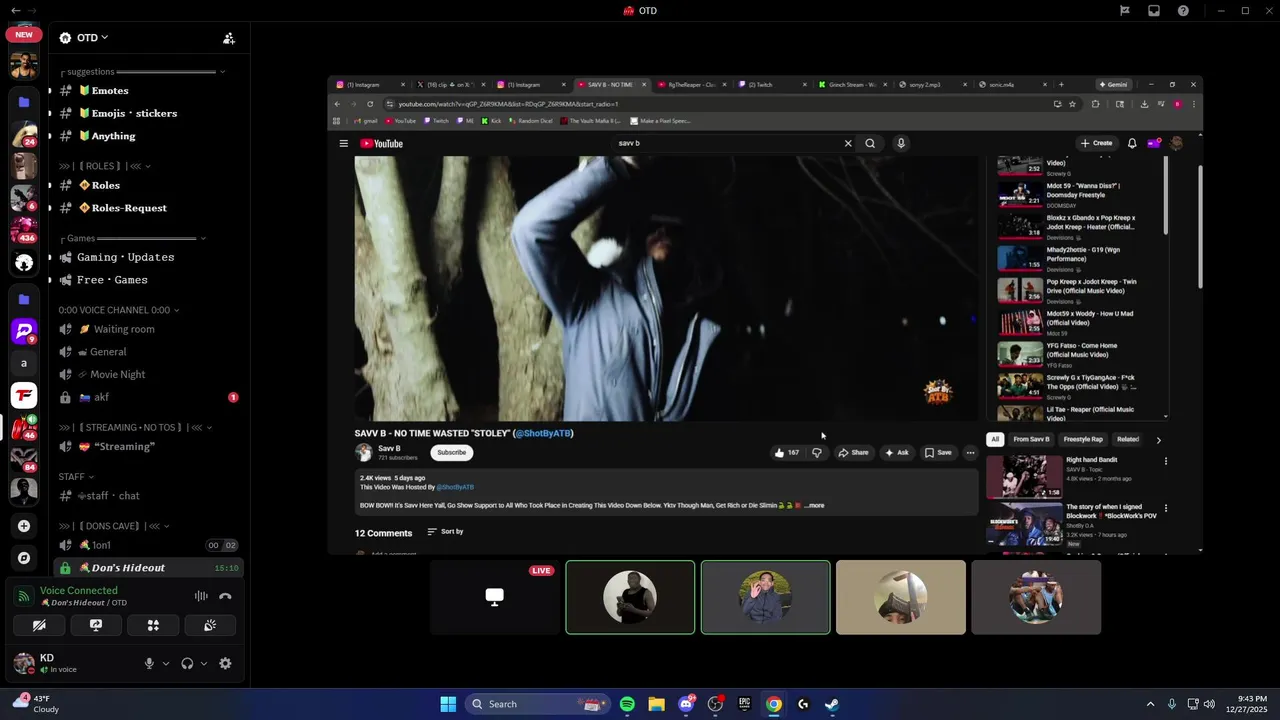
Task: Open more actions ellipsis under video
Action: (970, 453)
